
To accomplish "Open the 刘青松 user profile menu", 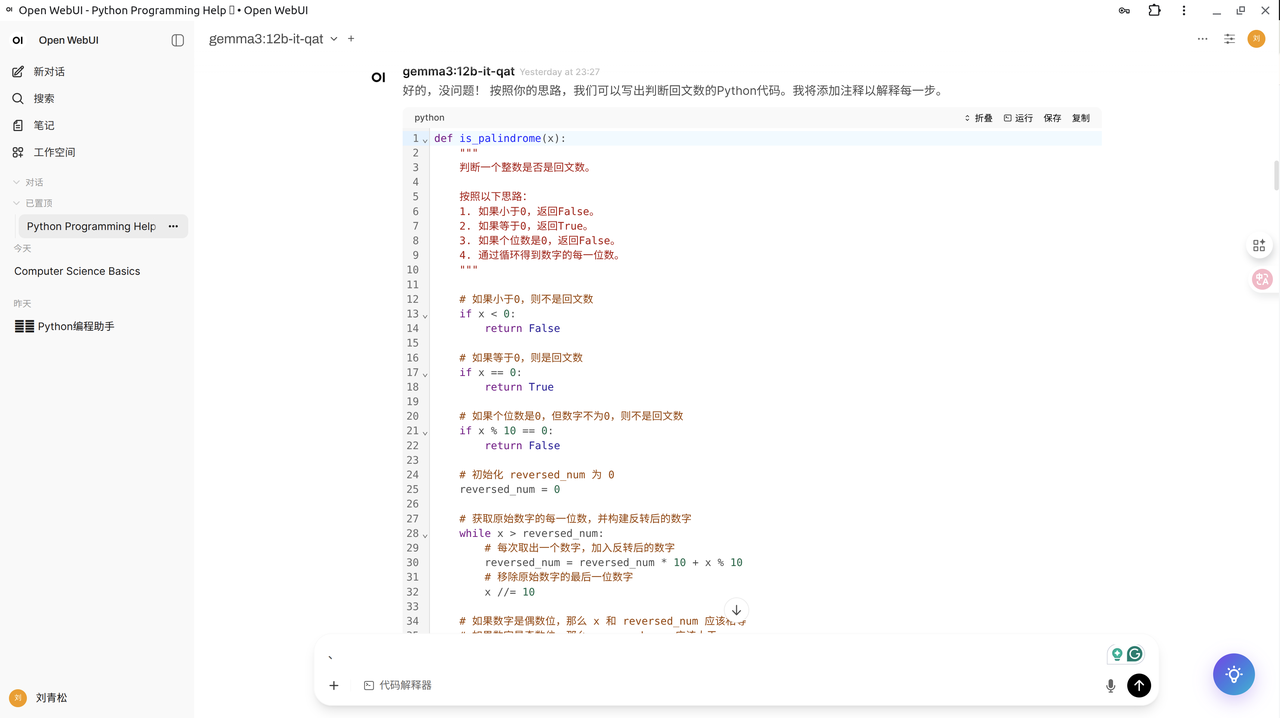I will point(39,698).
